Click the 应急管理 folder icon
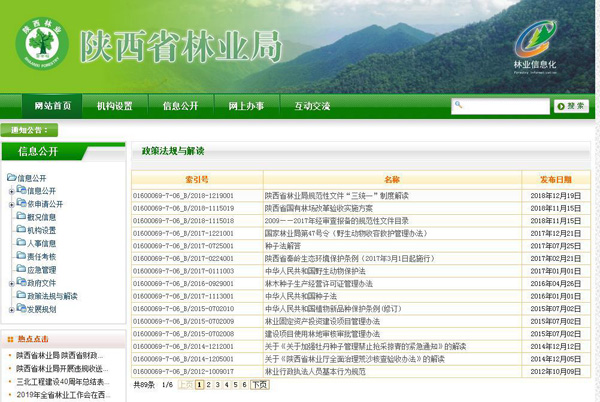This screenshot has height=402, width=600. [x=20, y=270]
